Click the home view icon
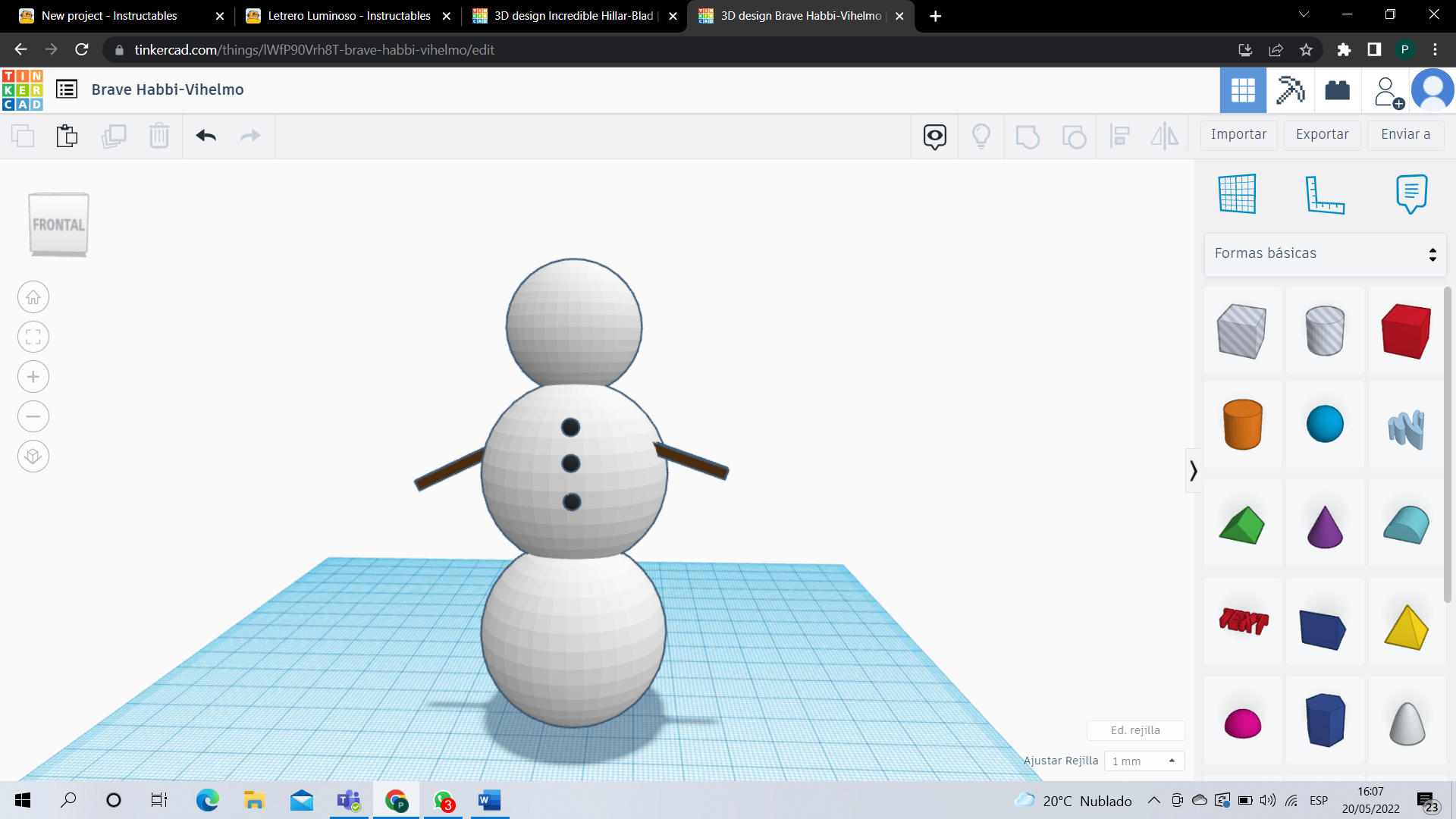The image size is (1456, 819). 33,297
